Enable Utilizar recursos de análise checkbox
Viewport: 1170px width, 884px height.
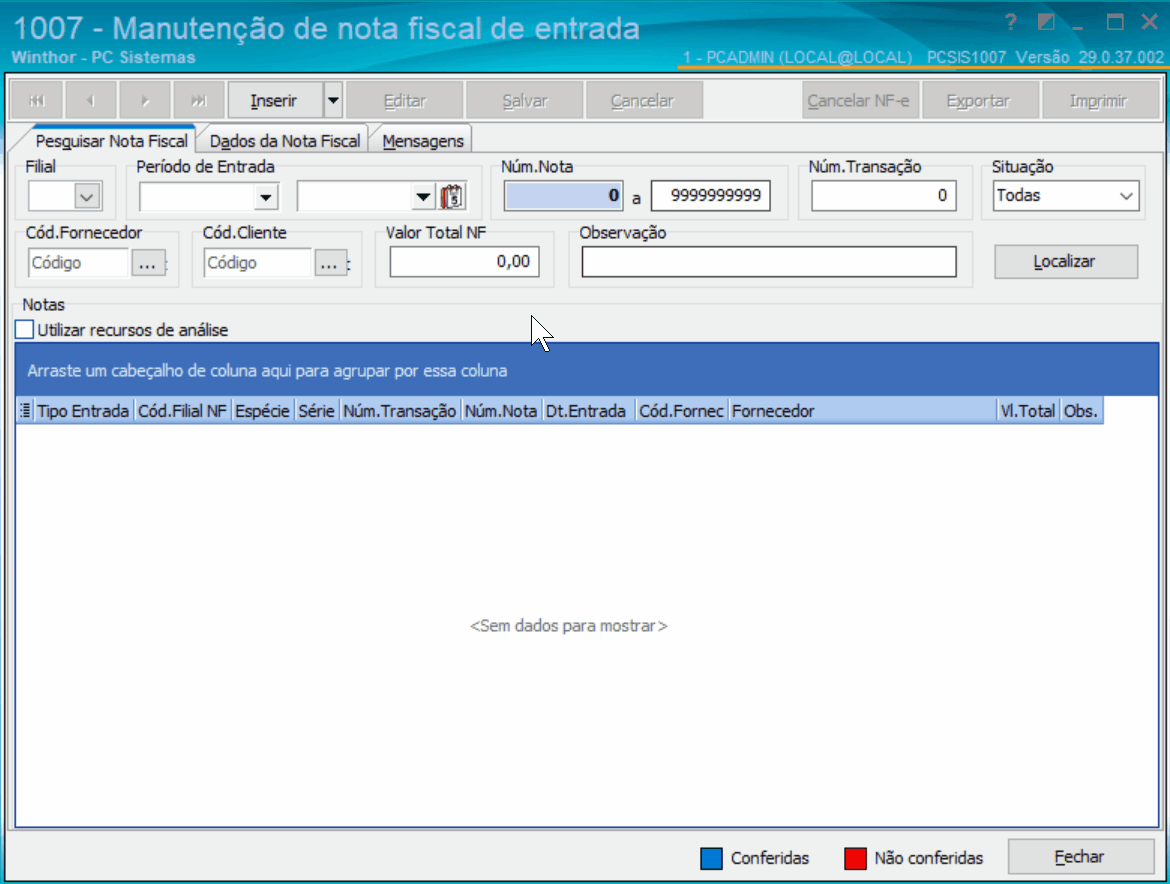pos(25,330)
